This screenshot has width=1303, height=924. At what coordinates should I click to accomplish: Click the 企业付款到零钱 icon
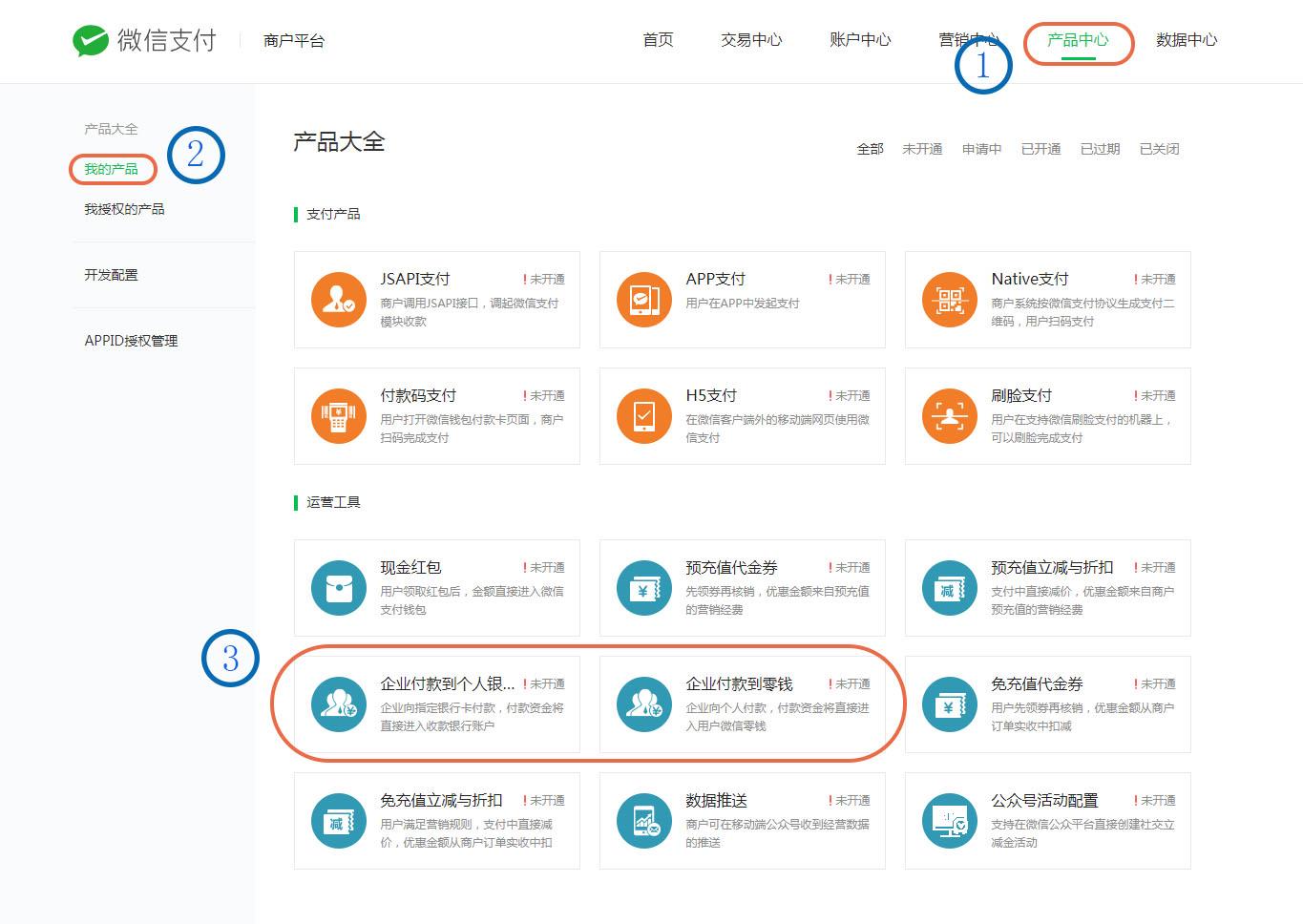tap(644, 704)
